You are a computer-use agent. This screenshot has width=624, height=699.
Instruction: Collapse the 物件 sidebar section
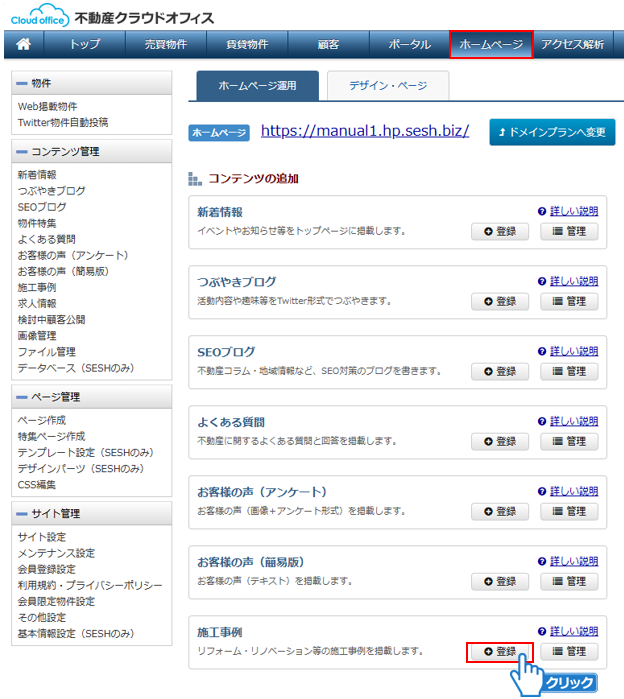click(22, 83)
